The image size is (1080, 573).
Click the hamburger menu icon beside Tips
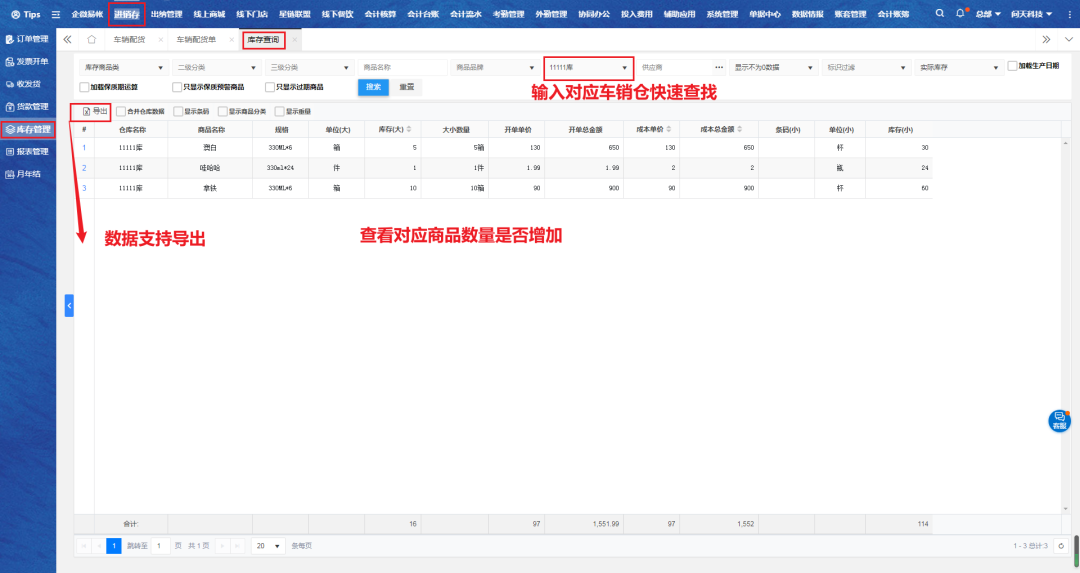click(55, 15)
